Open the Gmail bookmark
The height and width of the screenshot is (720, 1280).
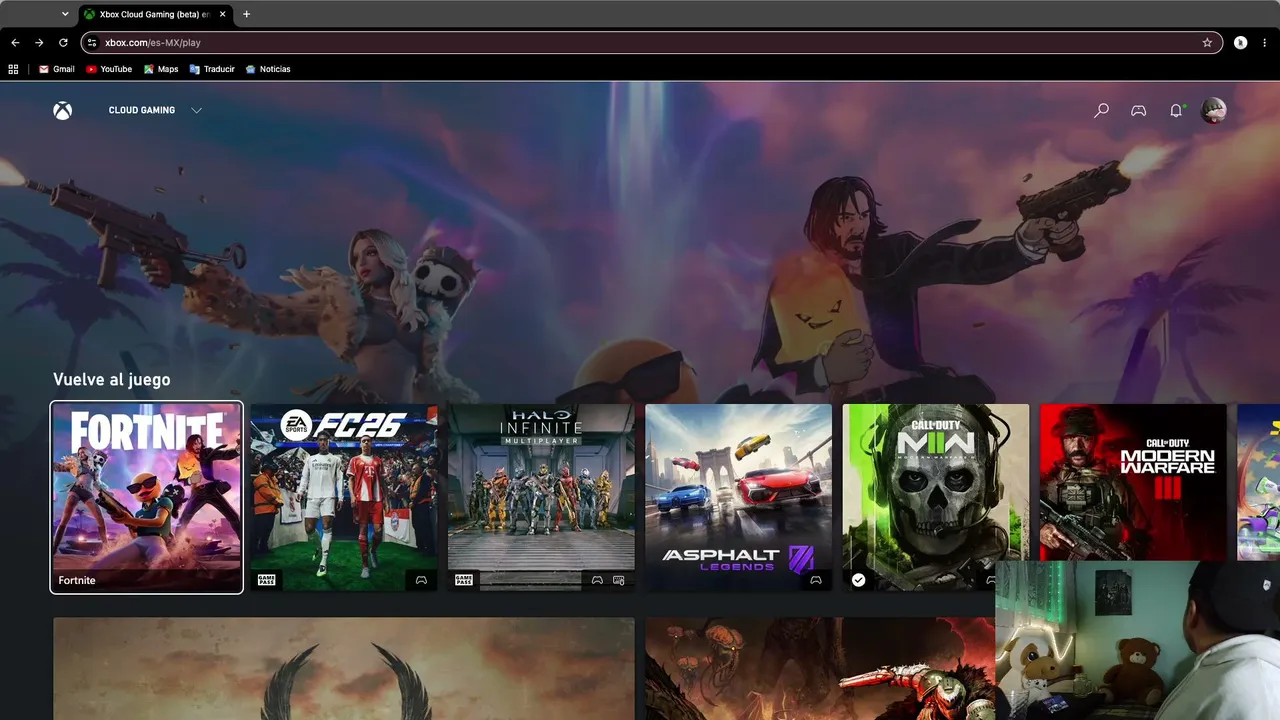tap(57, 69)
